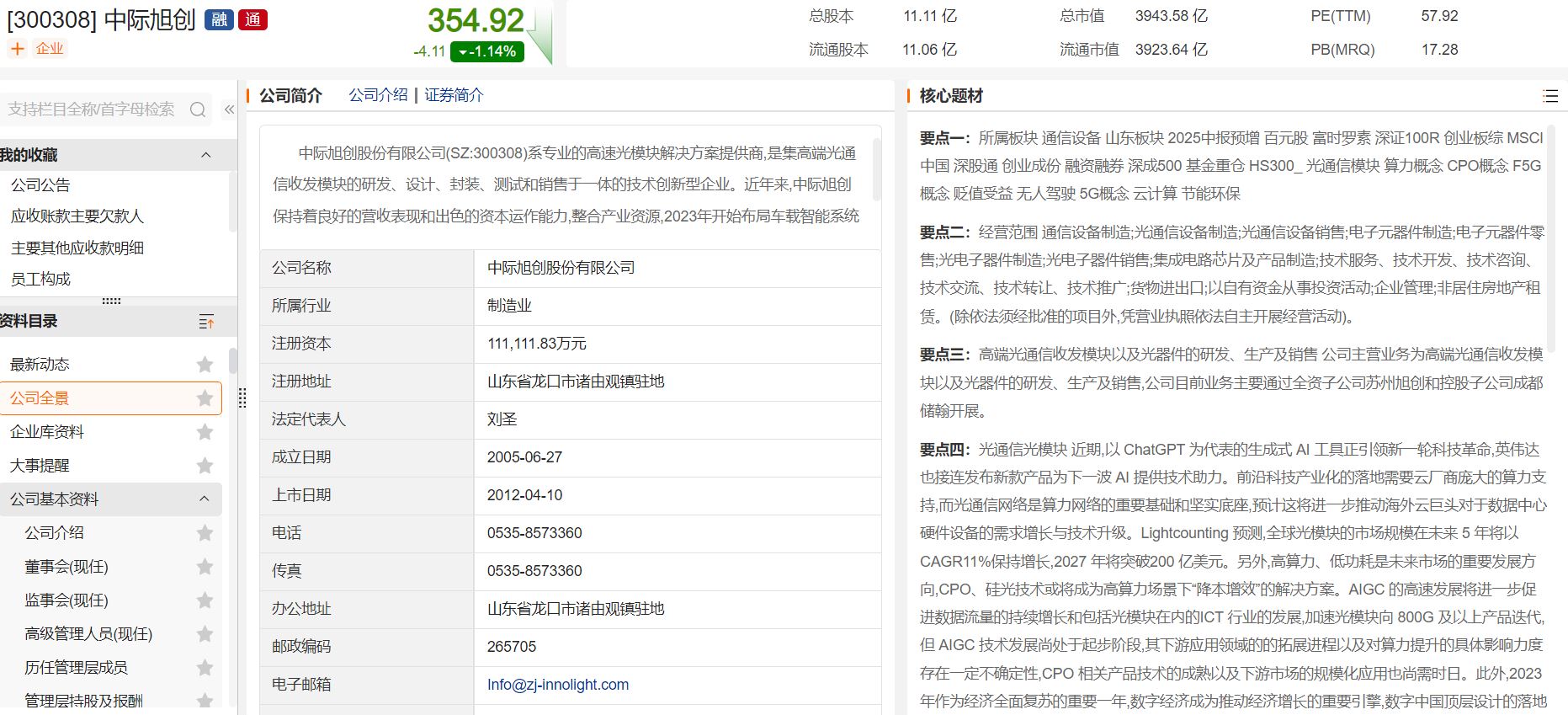Image resolution: width=1568 pixels, height=715 pixels.
Task: Open 董事会(现任) item
Action: pos(66,567)
